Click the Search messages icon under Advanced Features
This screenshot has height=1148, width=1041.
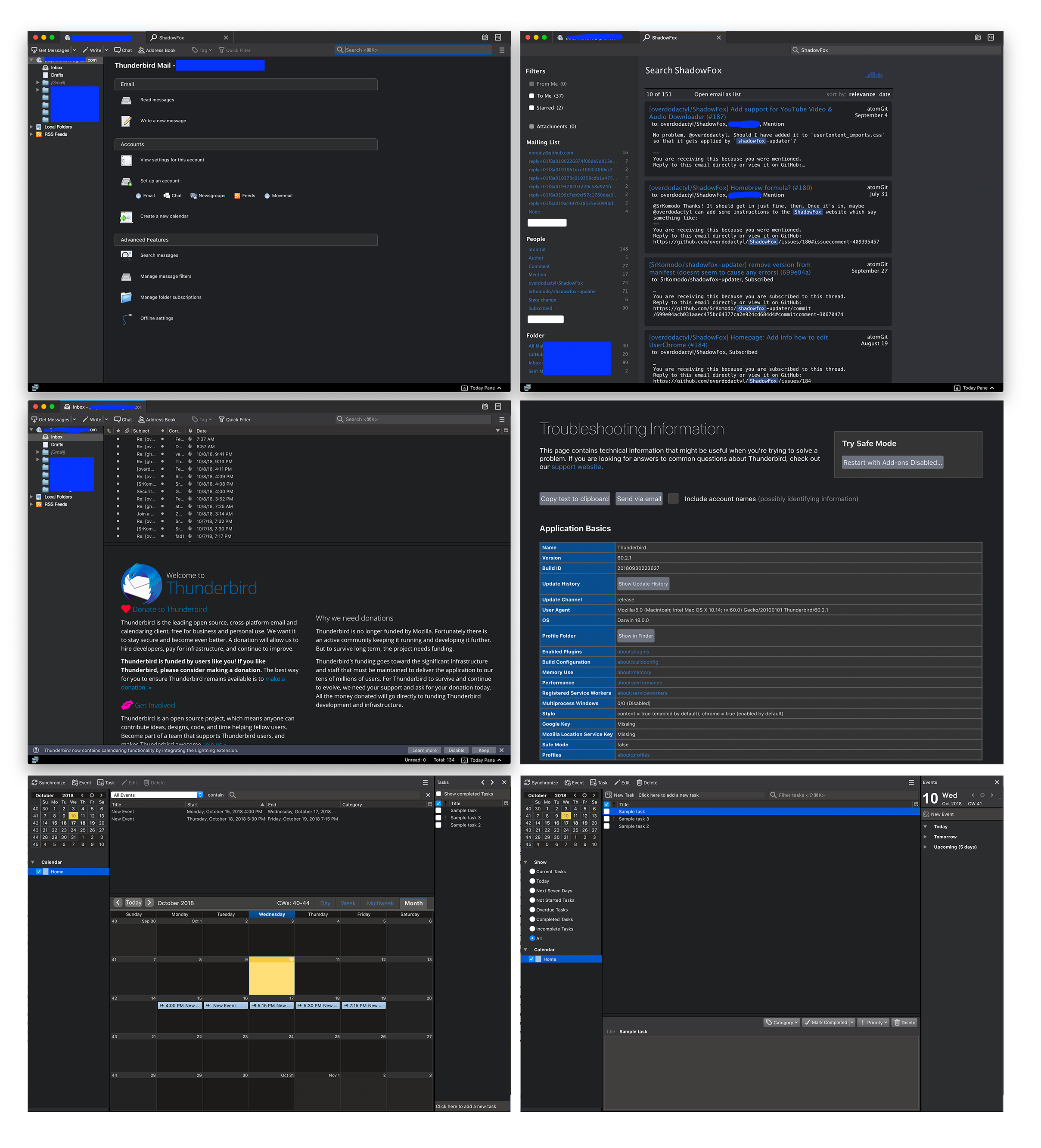click(x=127, y=255)
